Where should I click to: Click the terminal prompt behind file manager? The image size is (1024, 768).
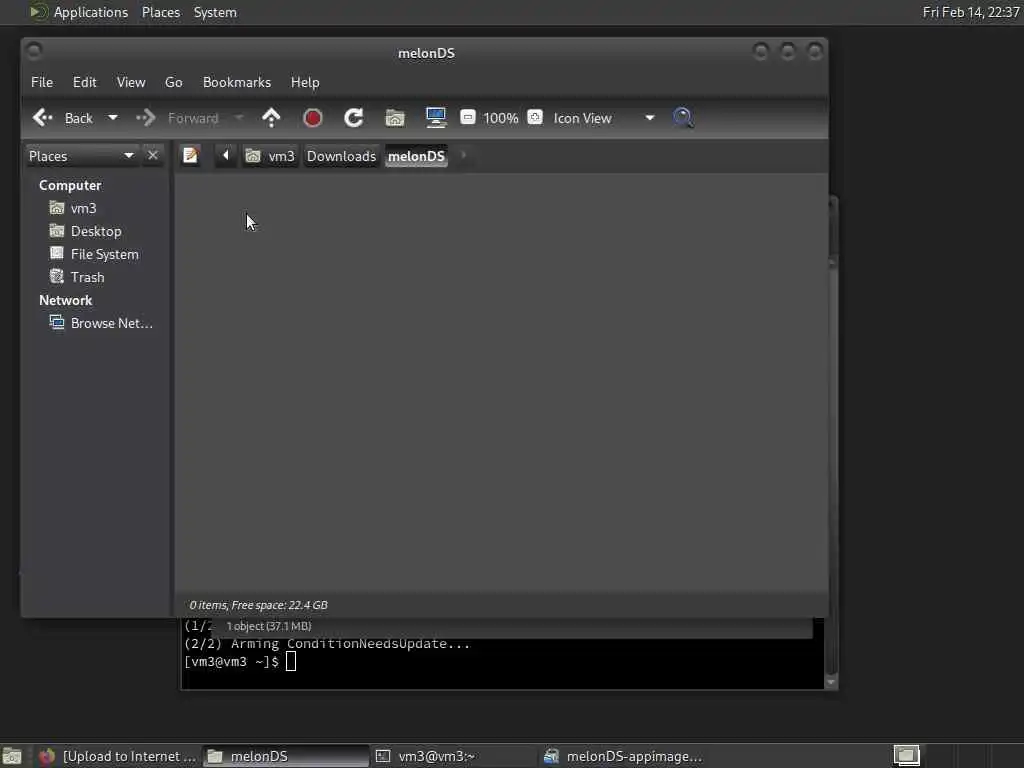click(x=240, y=662)
